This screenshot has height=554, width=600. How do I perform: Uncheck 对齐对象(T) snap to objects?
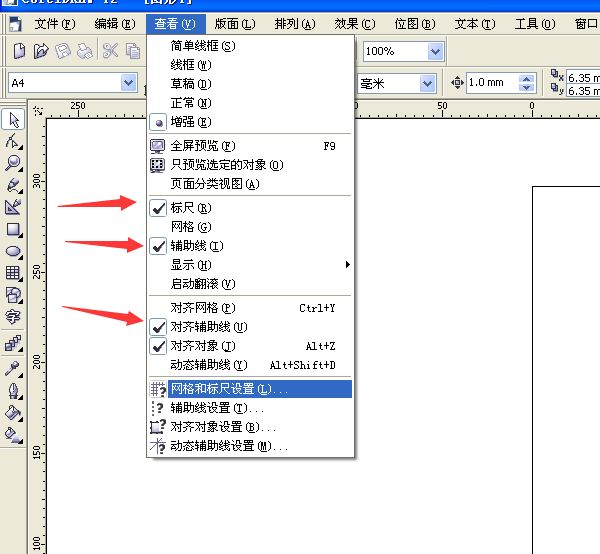coord(250,346)
